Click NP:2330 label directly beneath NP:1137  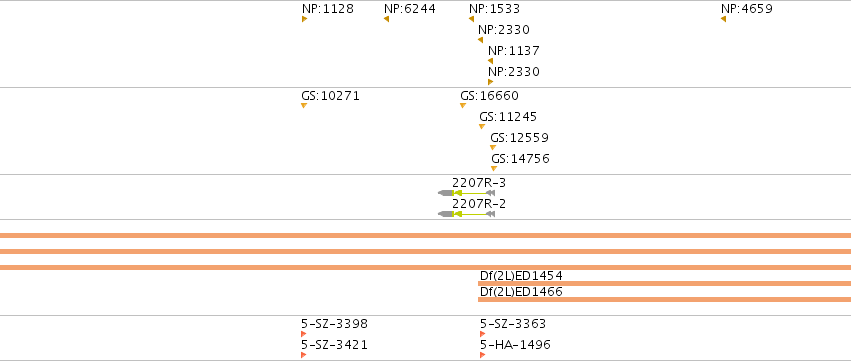(x=513, y=72)
